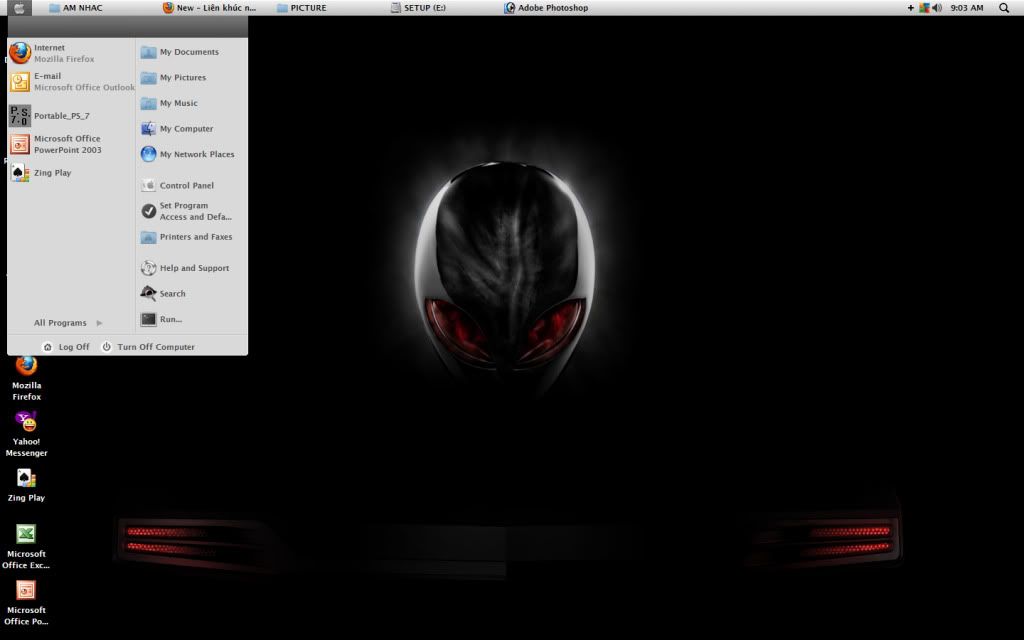
Task: Launch Mozilla Firefox from start menu
Action: click(x=71, y=53)
